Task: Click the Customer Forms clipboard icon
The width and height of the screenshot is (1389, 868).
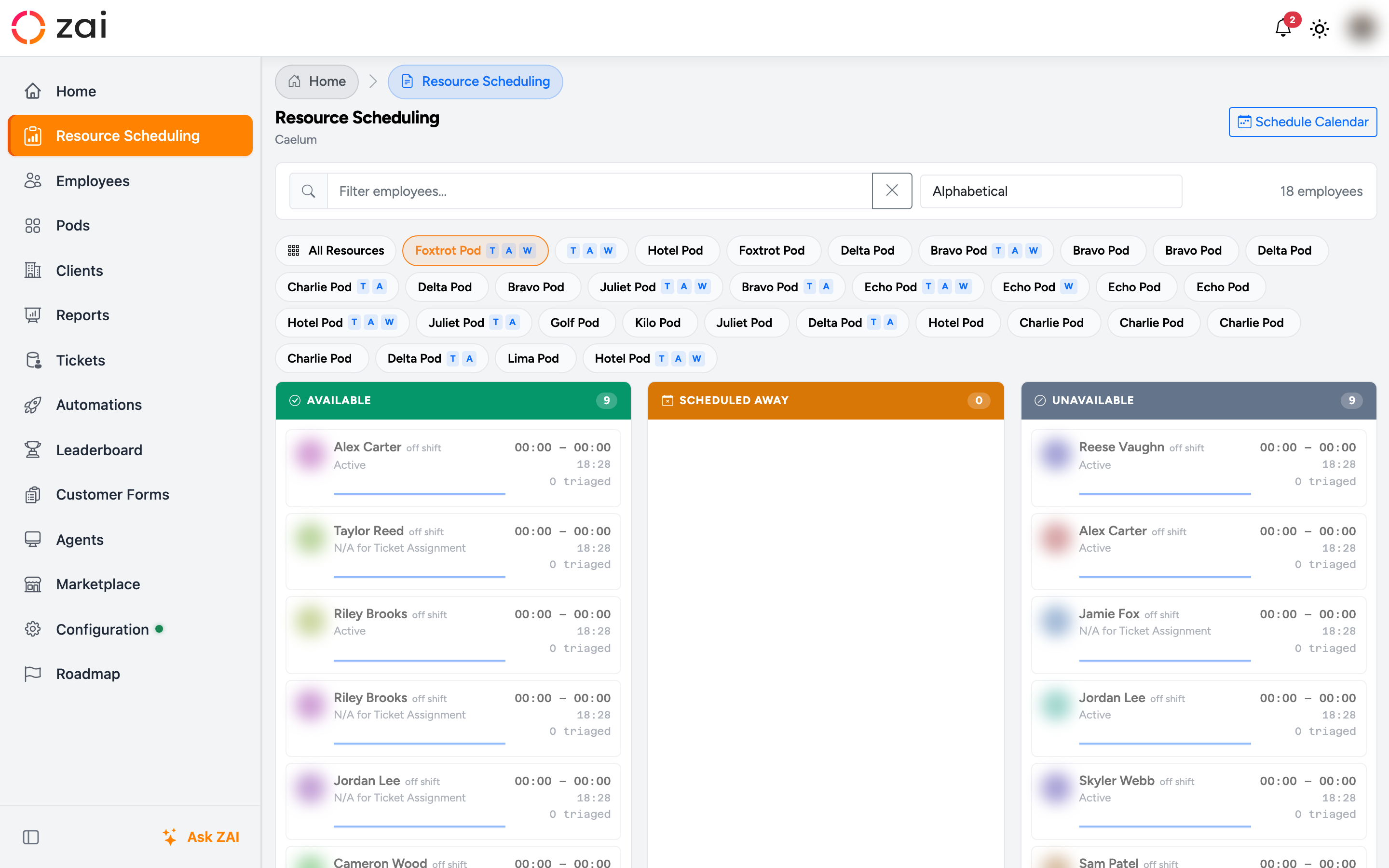Action: pyautogui.click(x=33, y=494)
